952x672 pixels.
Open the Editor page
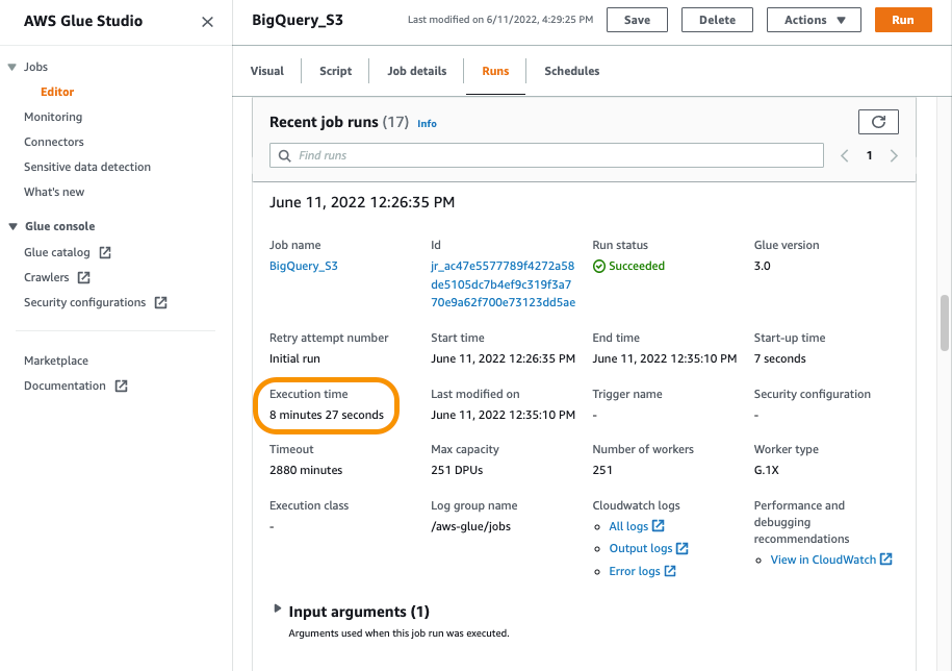tap(57, 92)
